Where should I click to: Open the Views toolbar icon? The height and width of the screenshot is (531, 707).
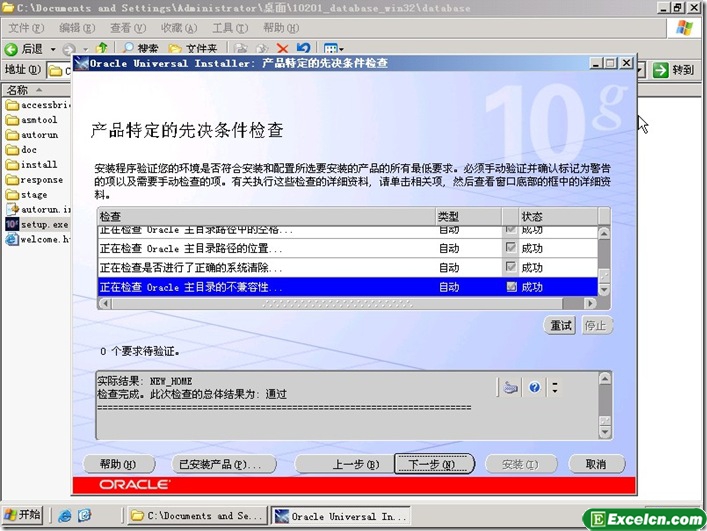tap(331, 48)
